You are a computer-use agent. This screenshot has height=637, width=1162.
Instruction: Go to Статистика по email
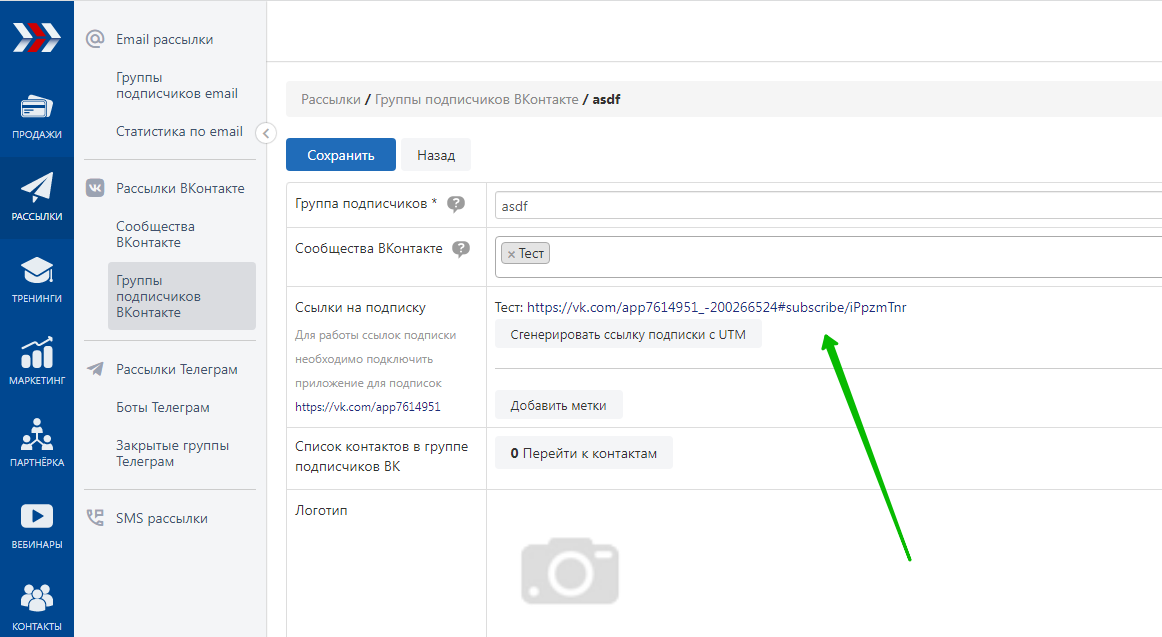pyautogui.click(x=179, y=131)
